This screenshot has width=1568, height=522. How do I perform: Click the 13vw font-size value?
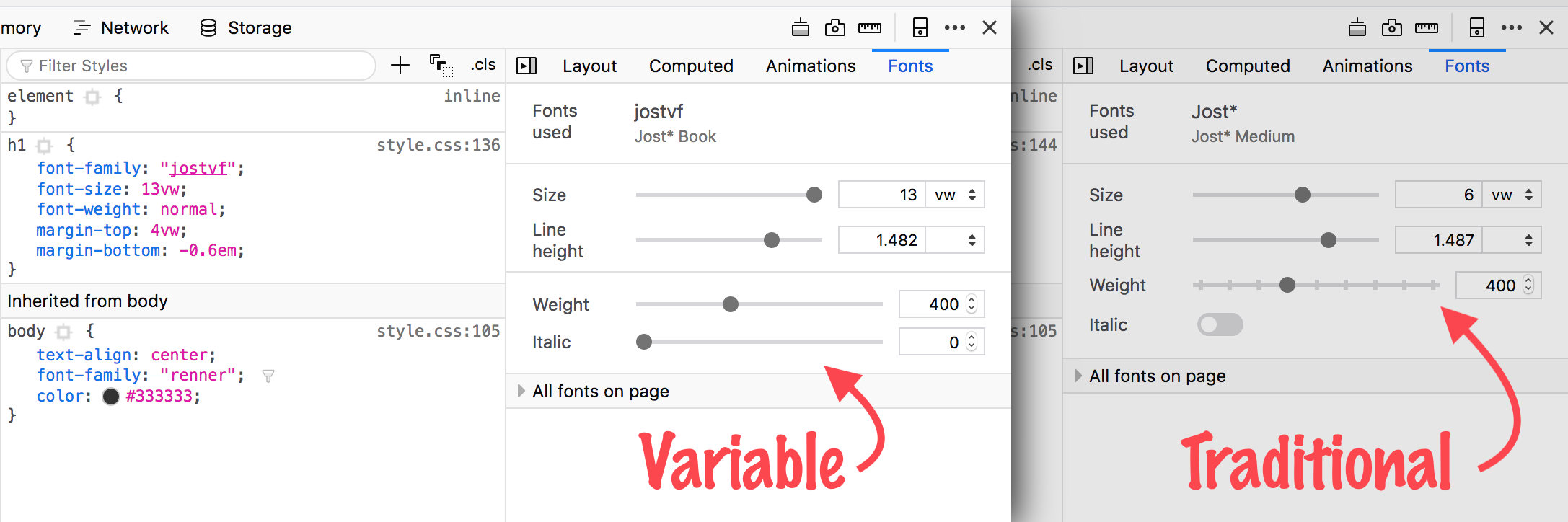(x=159, y=189)
